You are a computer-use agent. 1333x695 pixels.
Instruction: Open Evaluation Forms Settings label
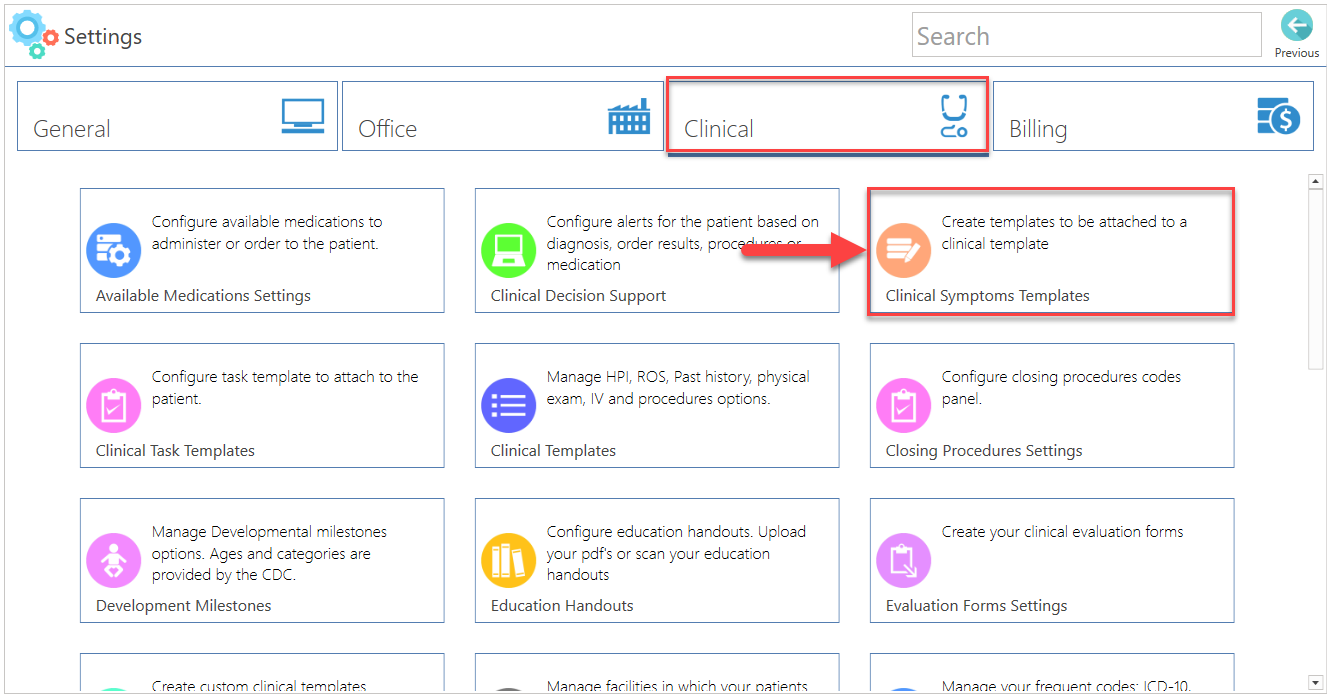coord(976,605)
